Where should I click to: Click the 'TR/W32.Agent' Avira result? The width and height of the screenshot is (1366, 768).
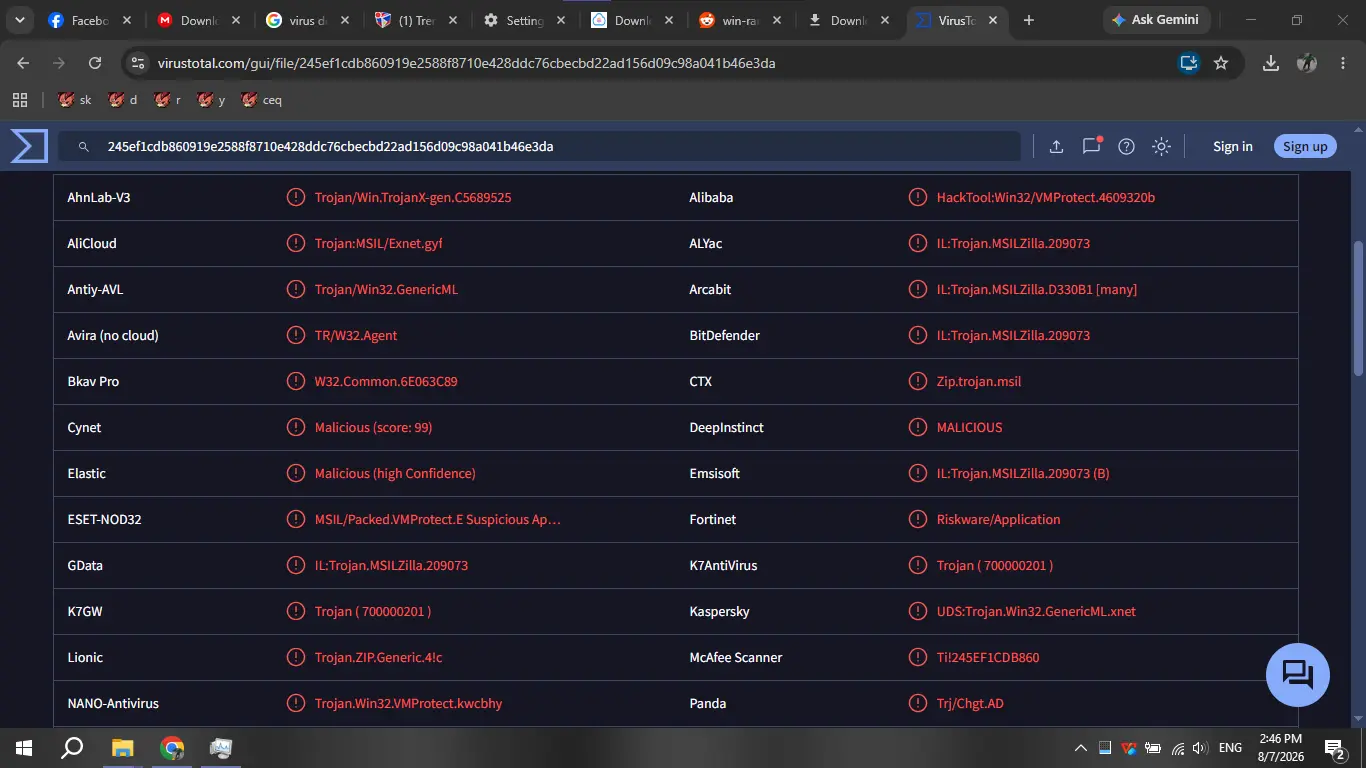tap(356, 335)
